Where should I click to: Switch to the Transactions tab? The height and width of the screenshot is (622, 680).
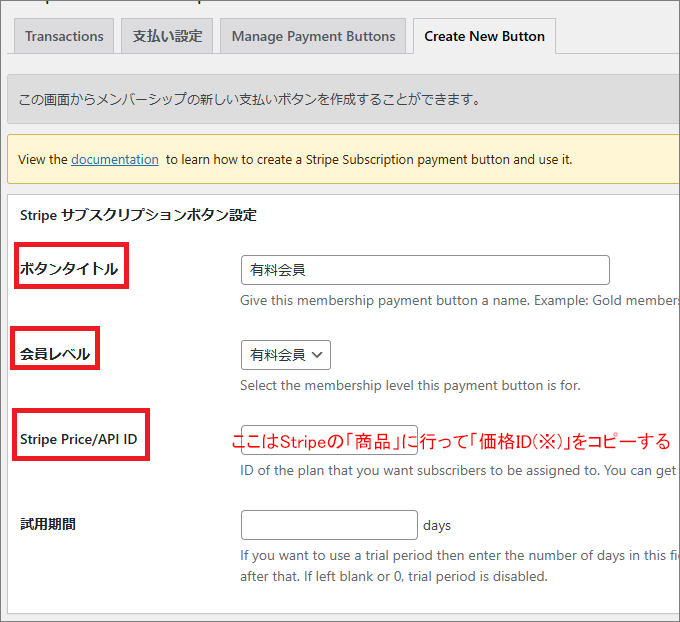[x=64, y=36]
